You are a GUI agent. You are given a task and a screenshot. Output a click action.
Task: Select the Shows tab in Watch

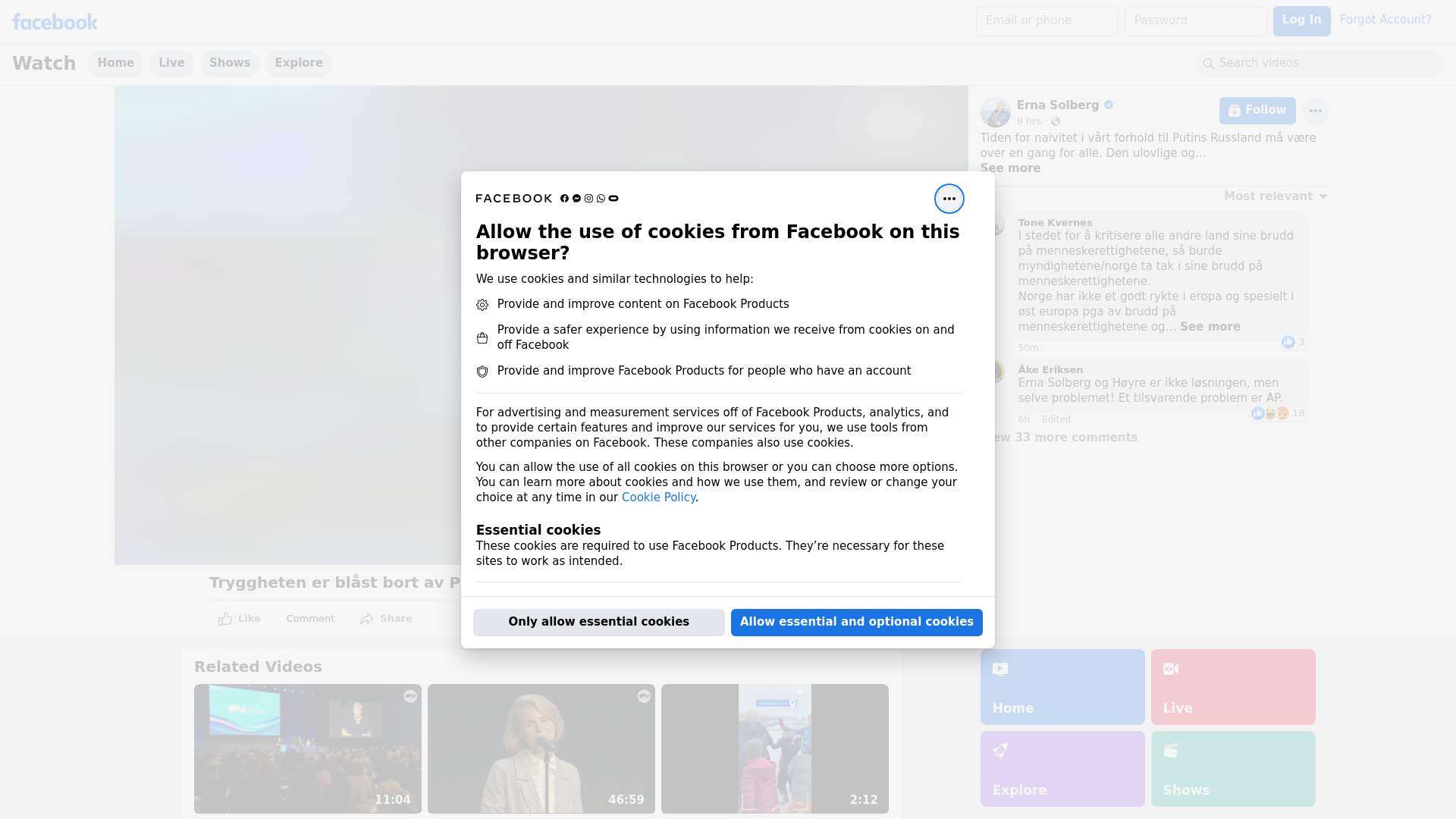coord(230,63)
